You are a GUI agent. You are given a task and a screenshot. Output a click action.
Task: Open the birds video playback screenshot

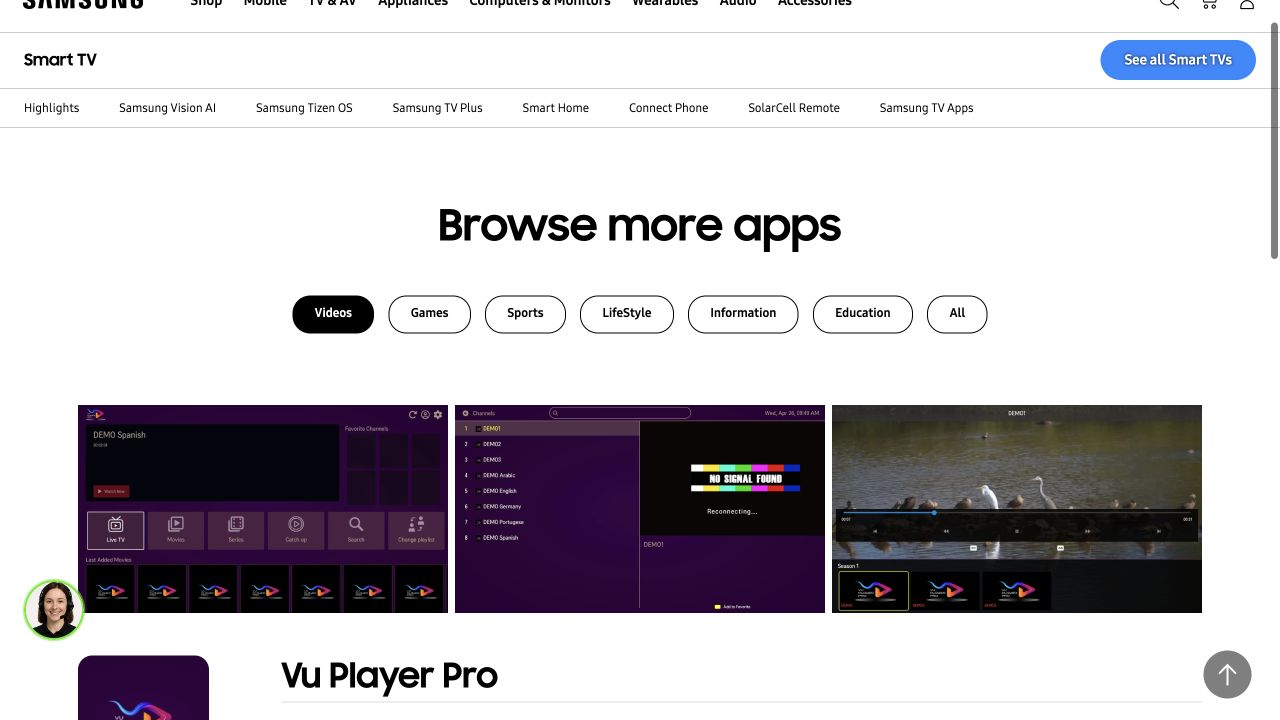coord(1017,509)
